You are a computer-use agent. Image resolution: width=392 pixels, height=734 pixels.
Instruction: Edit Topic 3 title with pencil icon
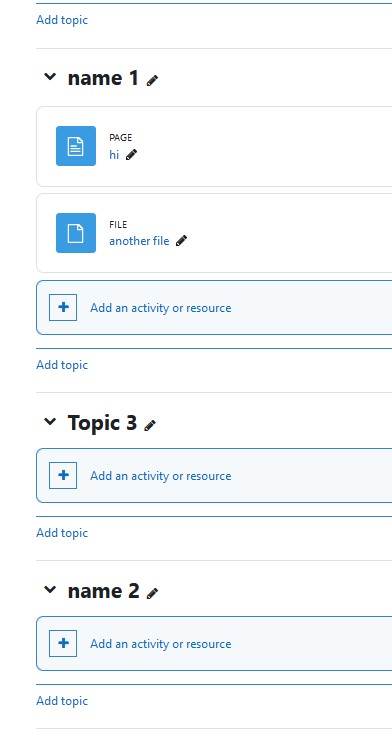point(150,426)
